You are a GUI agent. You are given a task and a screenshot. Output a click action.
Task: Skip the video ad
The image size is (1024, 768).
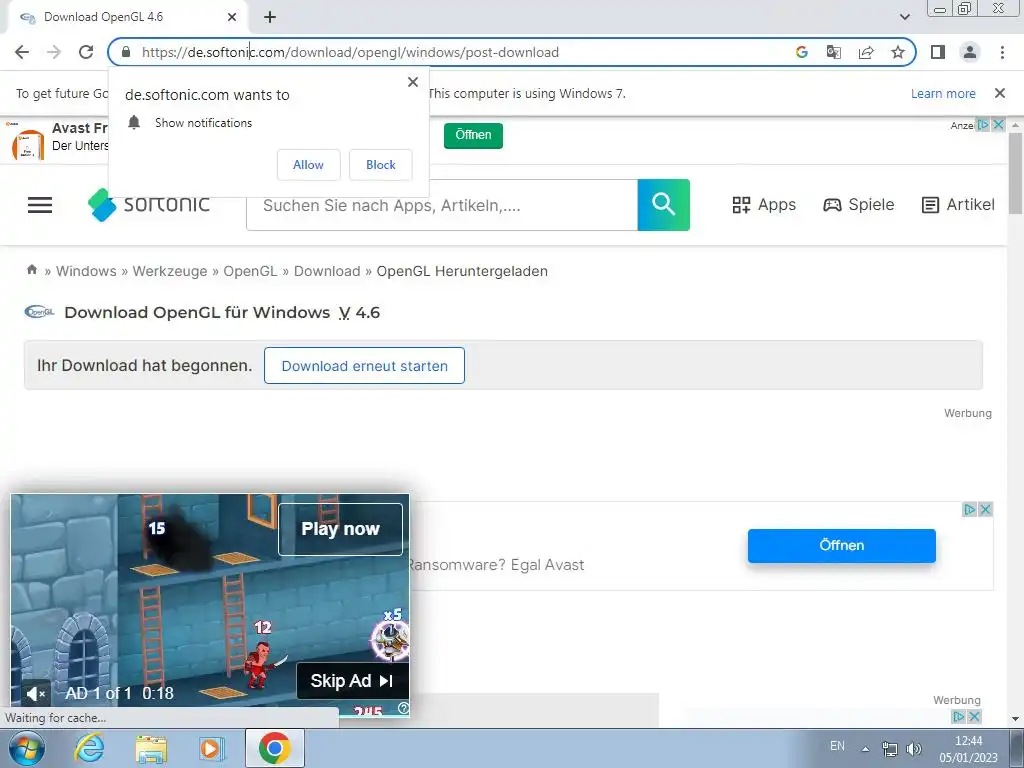(352, 680)
